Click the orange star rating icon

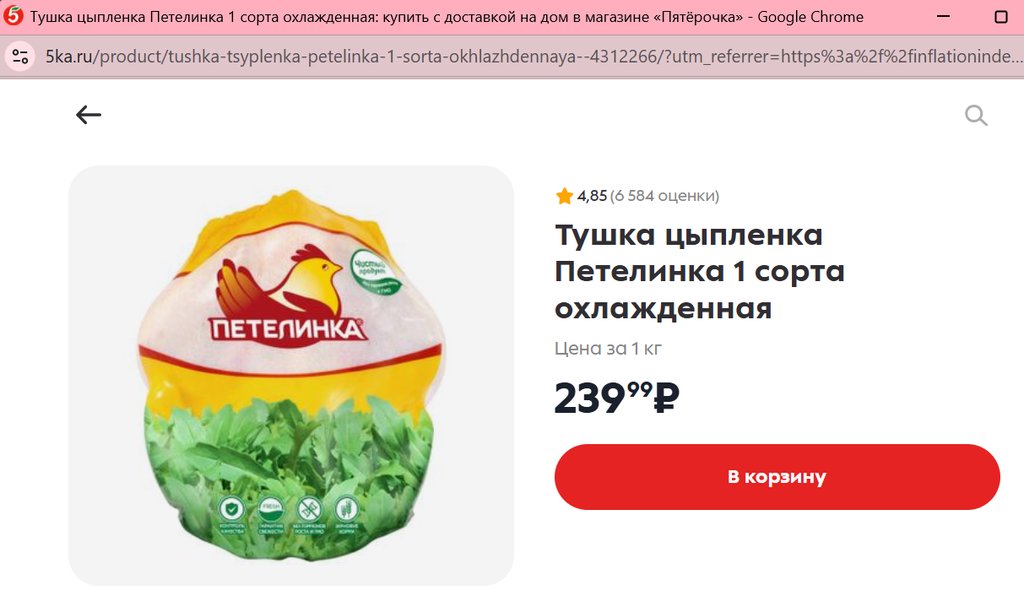564,196
